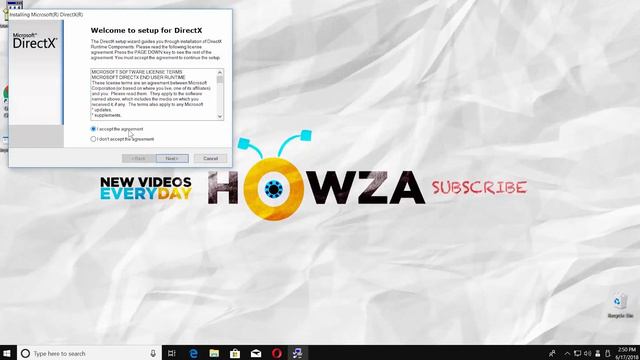The height and width of the screenshot is (360, 640).
Task: Click 'MICROSOFT SOFTWARE LICENSE TERMS' line
Action: coord(137,72)
